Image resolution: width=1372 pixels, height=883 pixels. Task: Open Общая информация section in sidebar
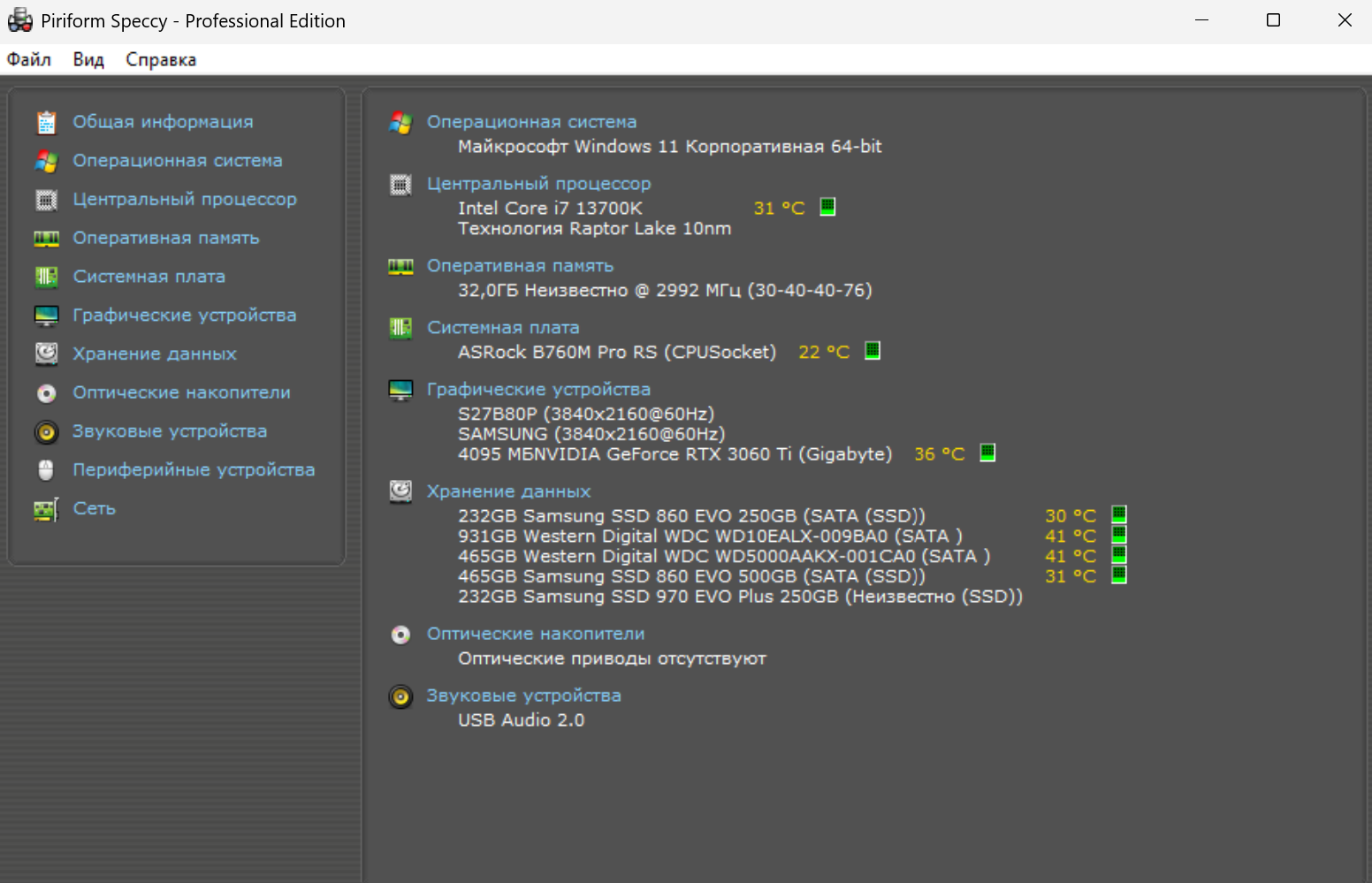[163, 122]
